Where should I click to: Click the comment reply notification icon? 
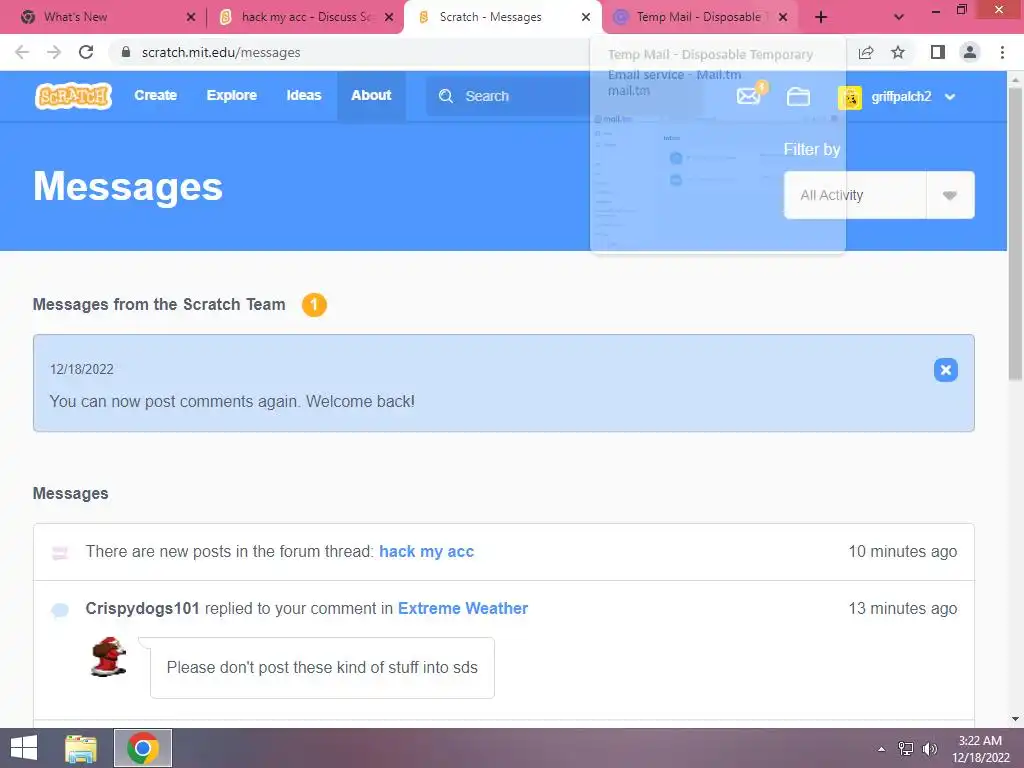click(x=59, y=611)
